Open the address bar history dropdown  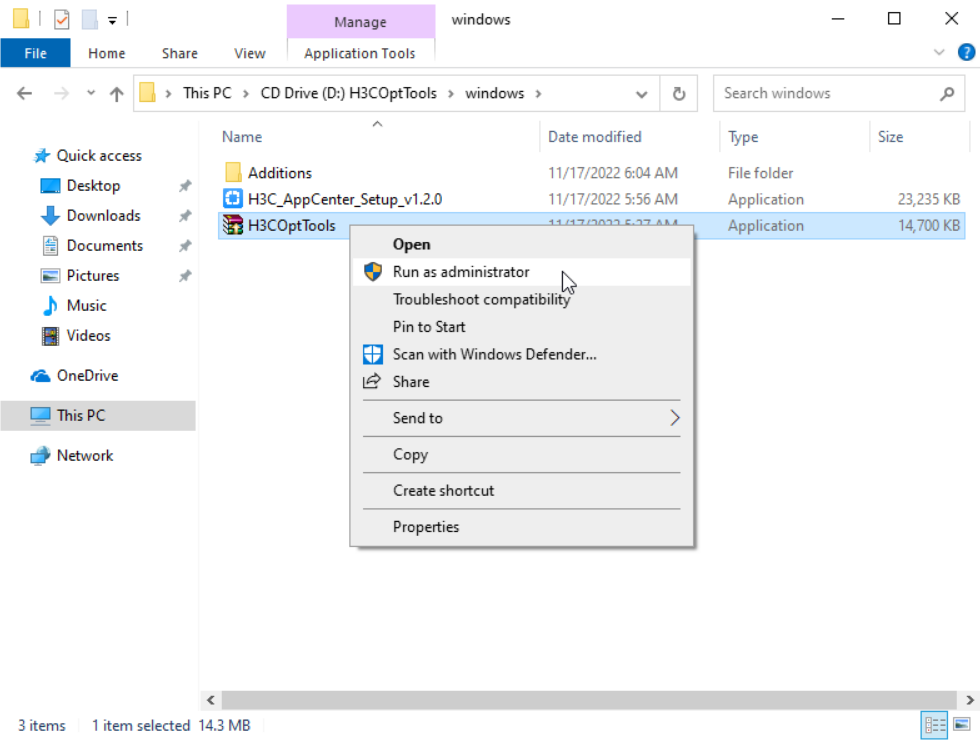tap(641, 94)
